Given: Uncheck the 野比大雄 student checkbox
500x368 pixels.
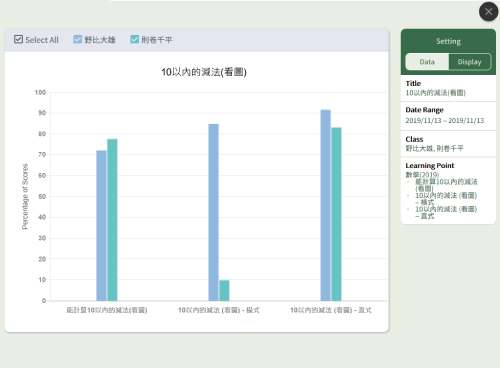Looking at the screenshot, I should pyautogui.click(x=78, y=39).
